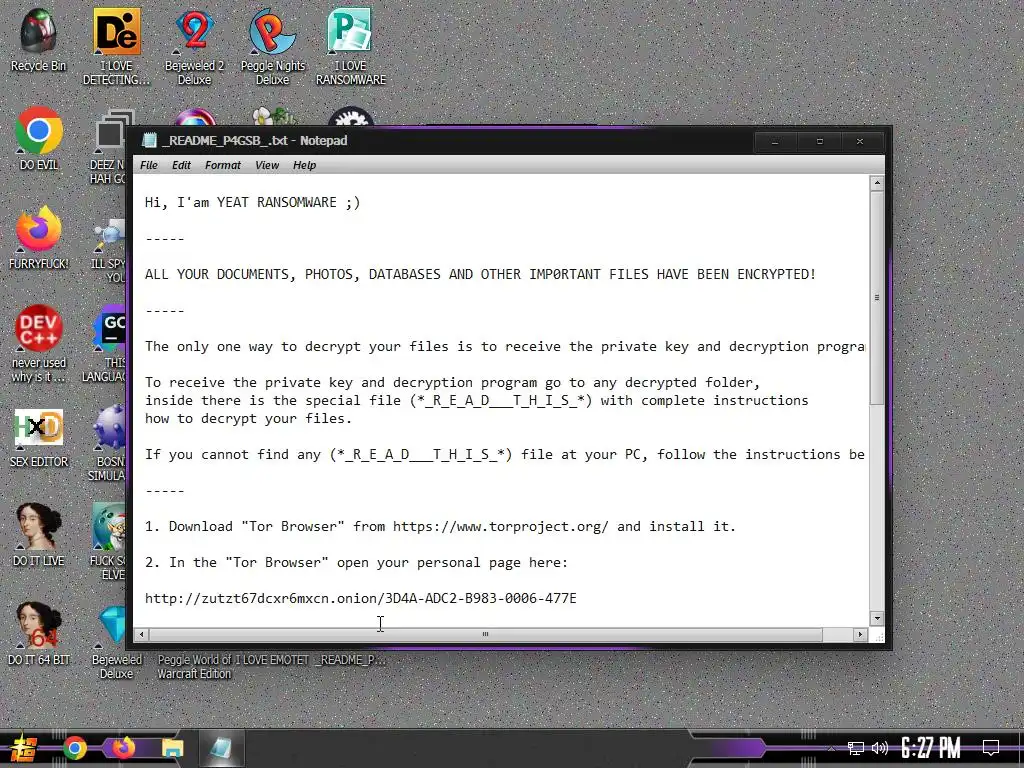Open the notification center icon
This screenshot has height=768, width=1024.
[x=991, y=748]
